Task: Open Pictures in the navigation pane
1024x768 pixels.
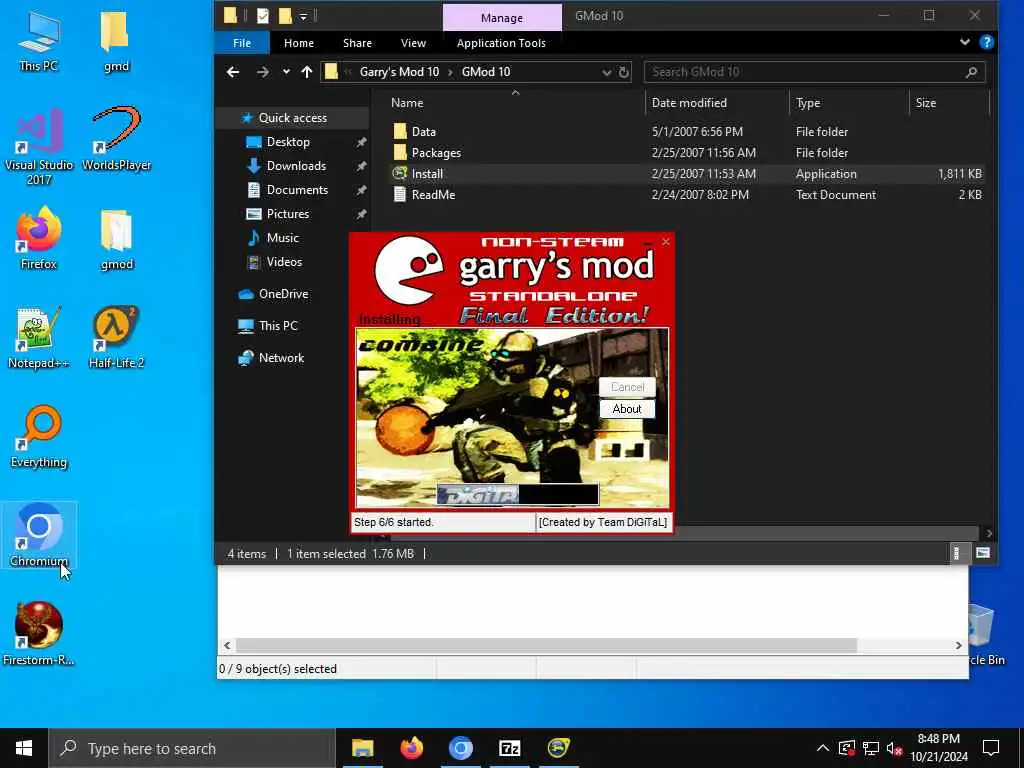Action: pos(287,214)
